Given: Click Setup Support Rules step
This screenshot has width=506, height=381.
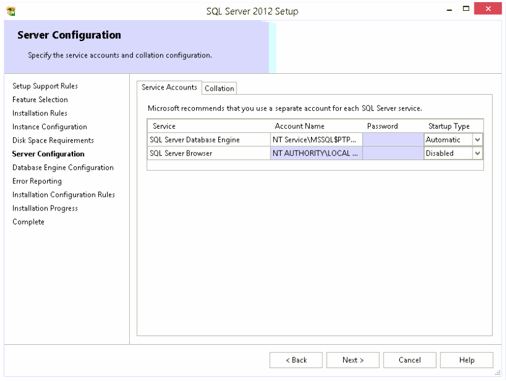Looking at the screenshot, I should pos(45,86).
